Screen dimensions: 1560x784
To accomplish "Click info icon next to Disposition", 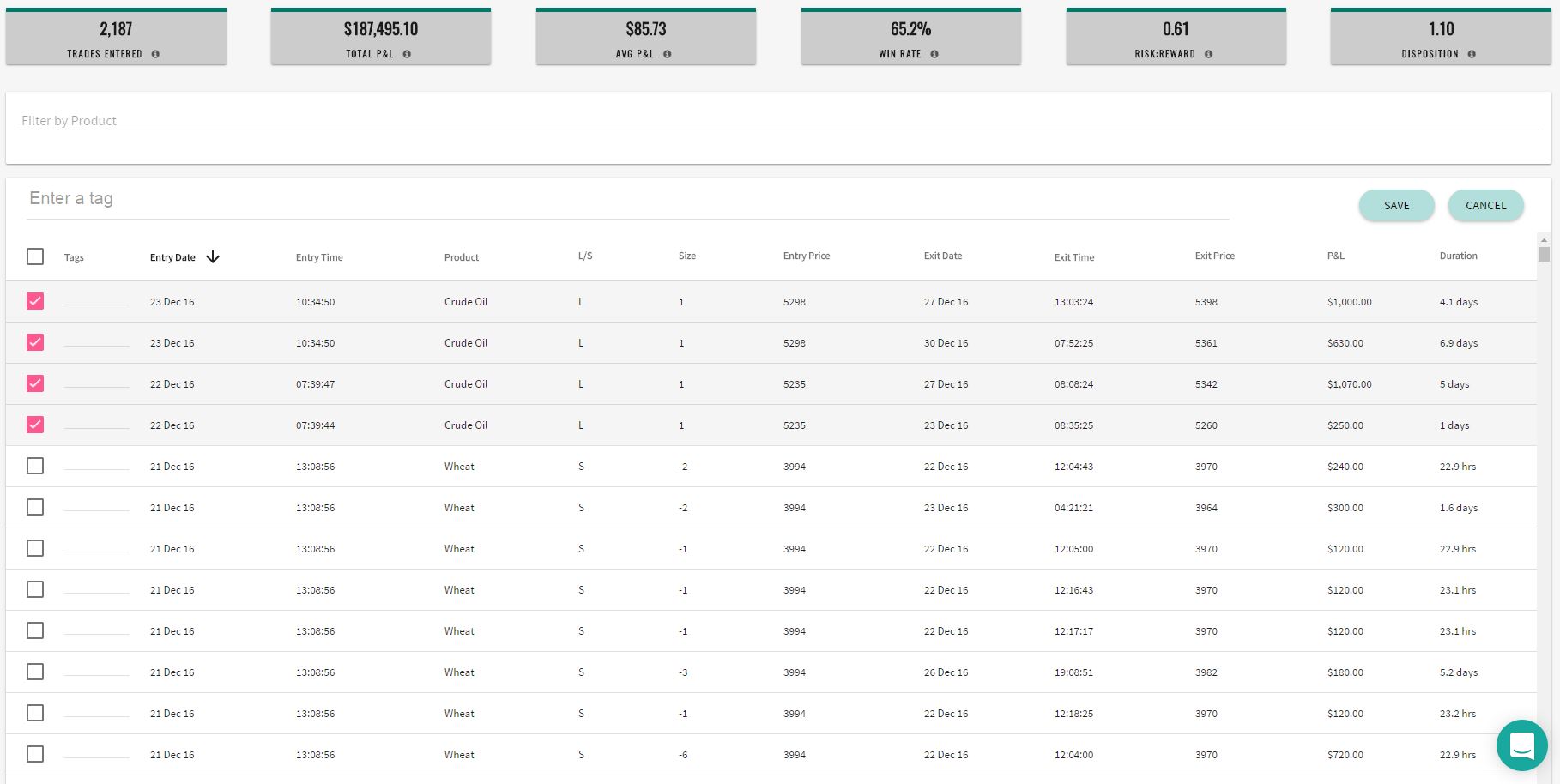I will 1472,54.
